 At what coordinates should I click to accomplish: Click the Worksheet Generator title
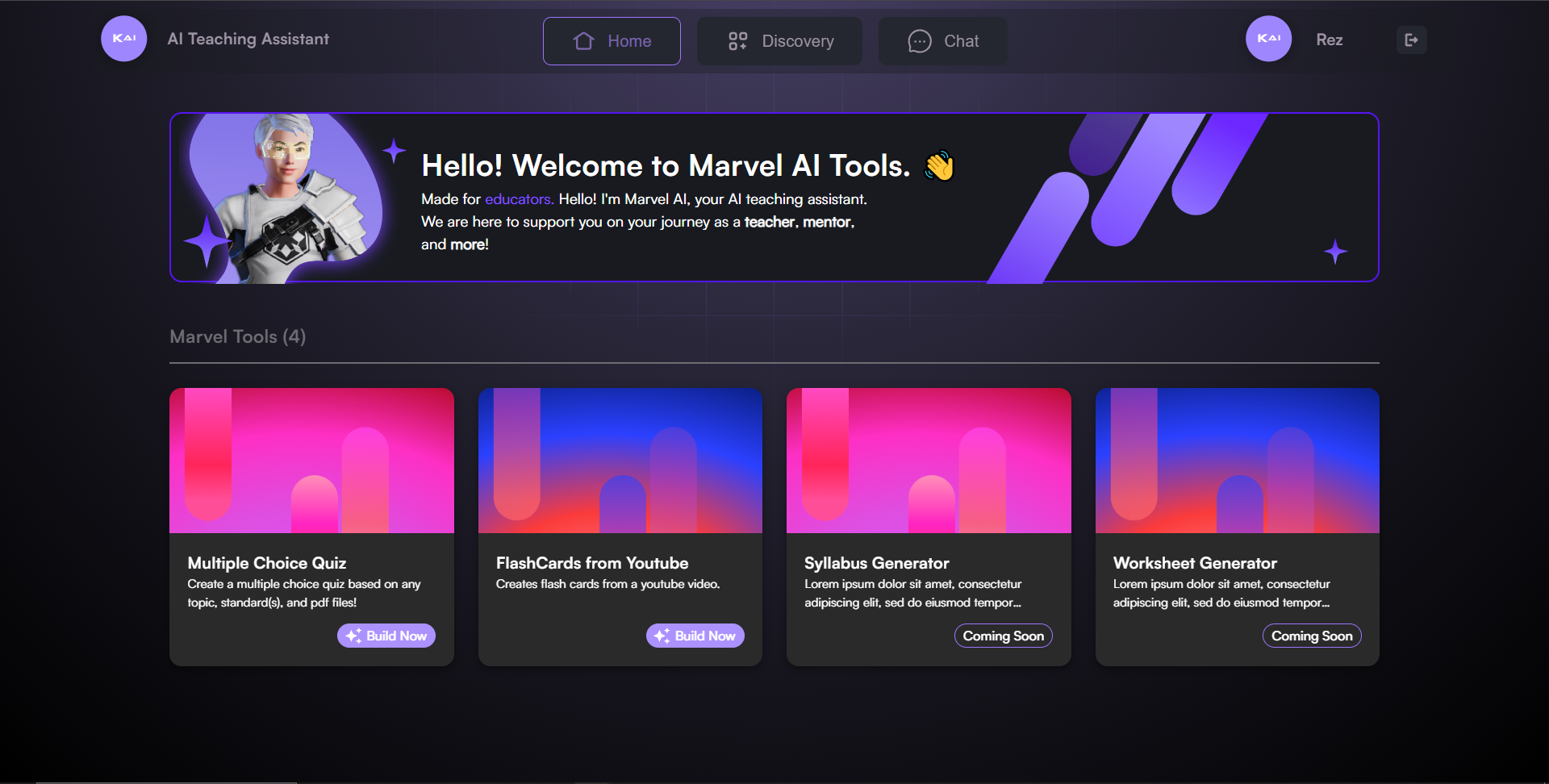(1195, 563)
